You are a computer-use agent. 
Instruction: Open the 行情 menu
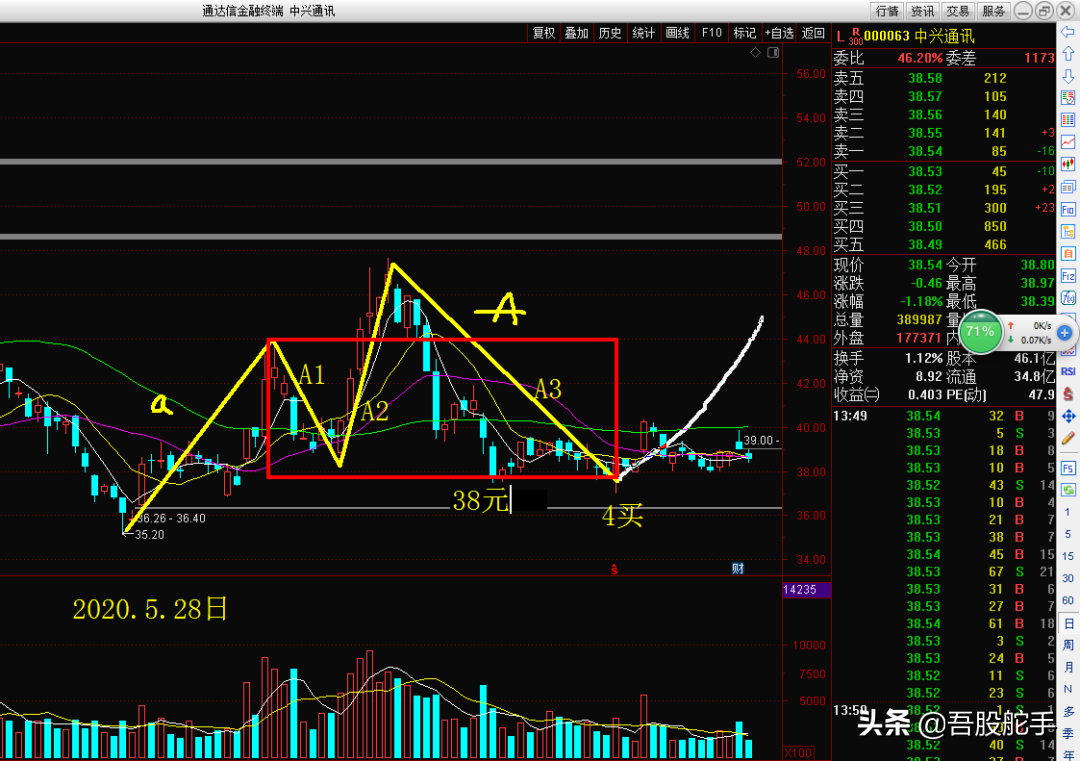tap(887, 11)
